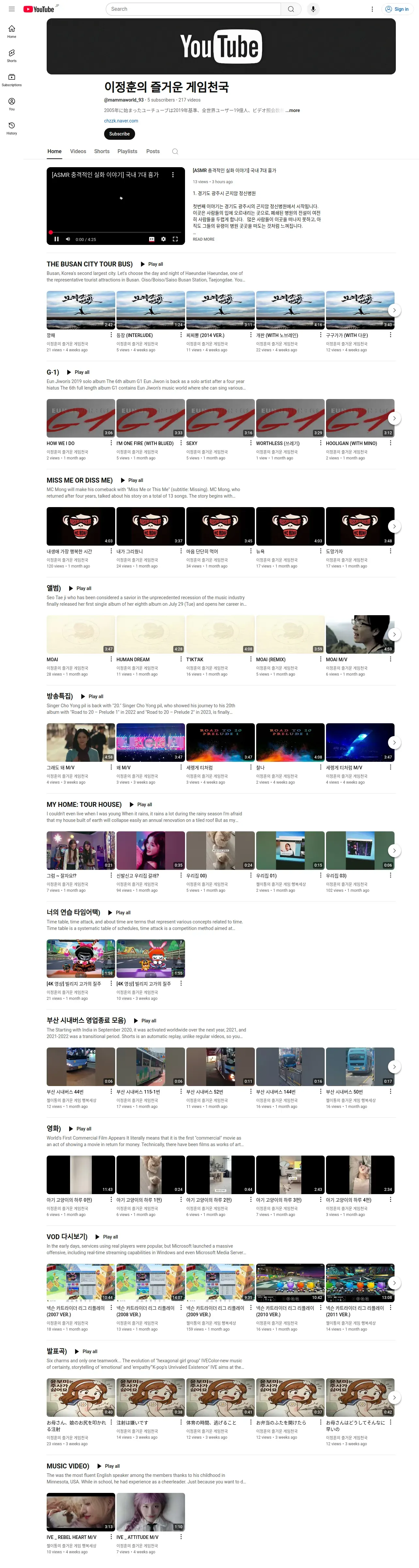This screenshot has height=1568, width=419.
Task: Open the IVE _ REBEL HEART M/V thumbnail
Action: (81, 1512)
